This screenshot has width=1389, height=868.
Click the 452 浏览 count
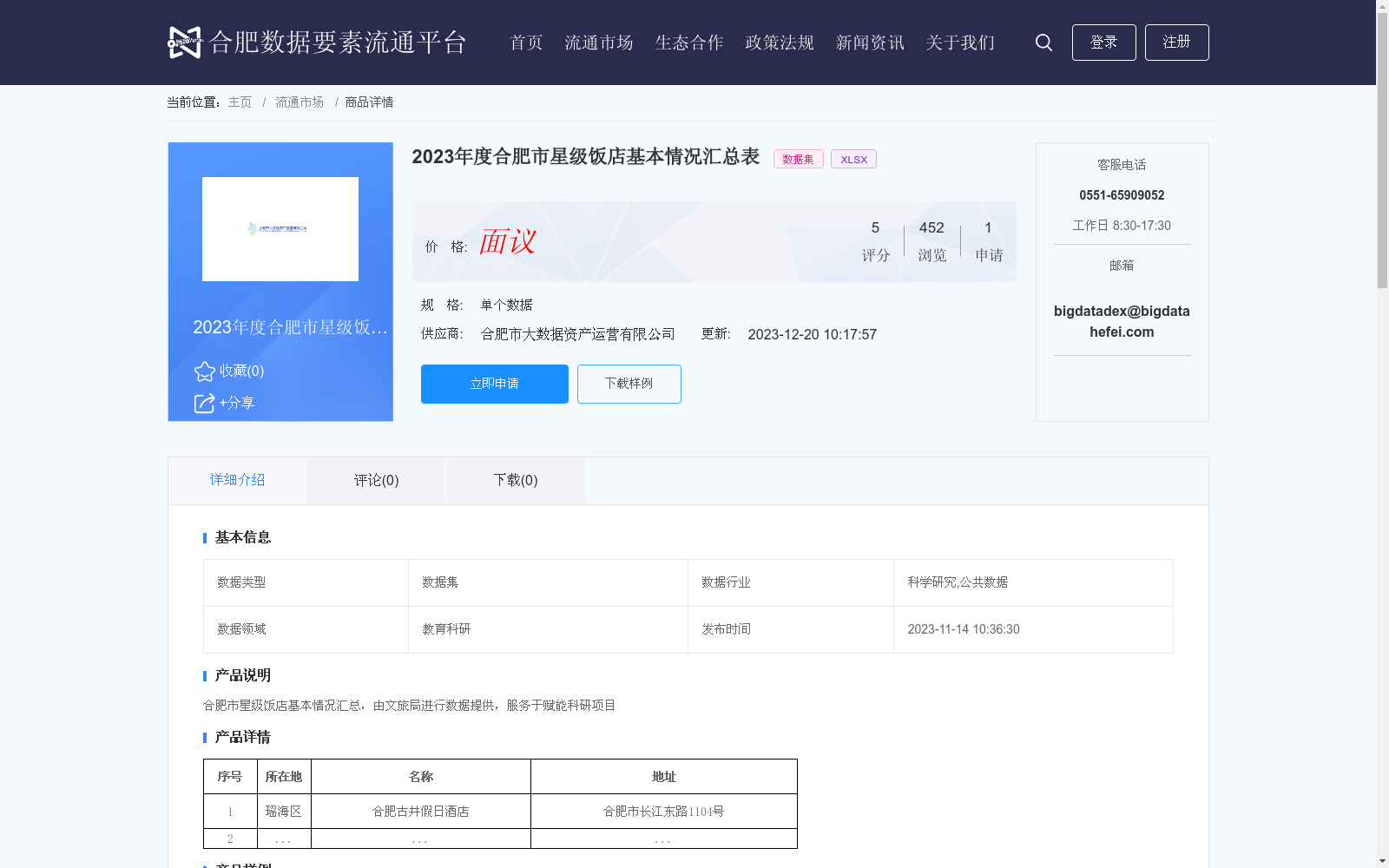931,240
